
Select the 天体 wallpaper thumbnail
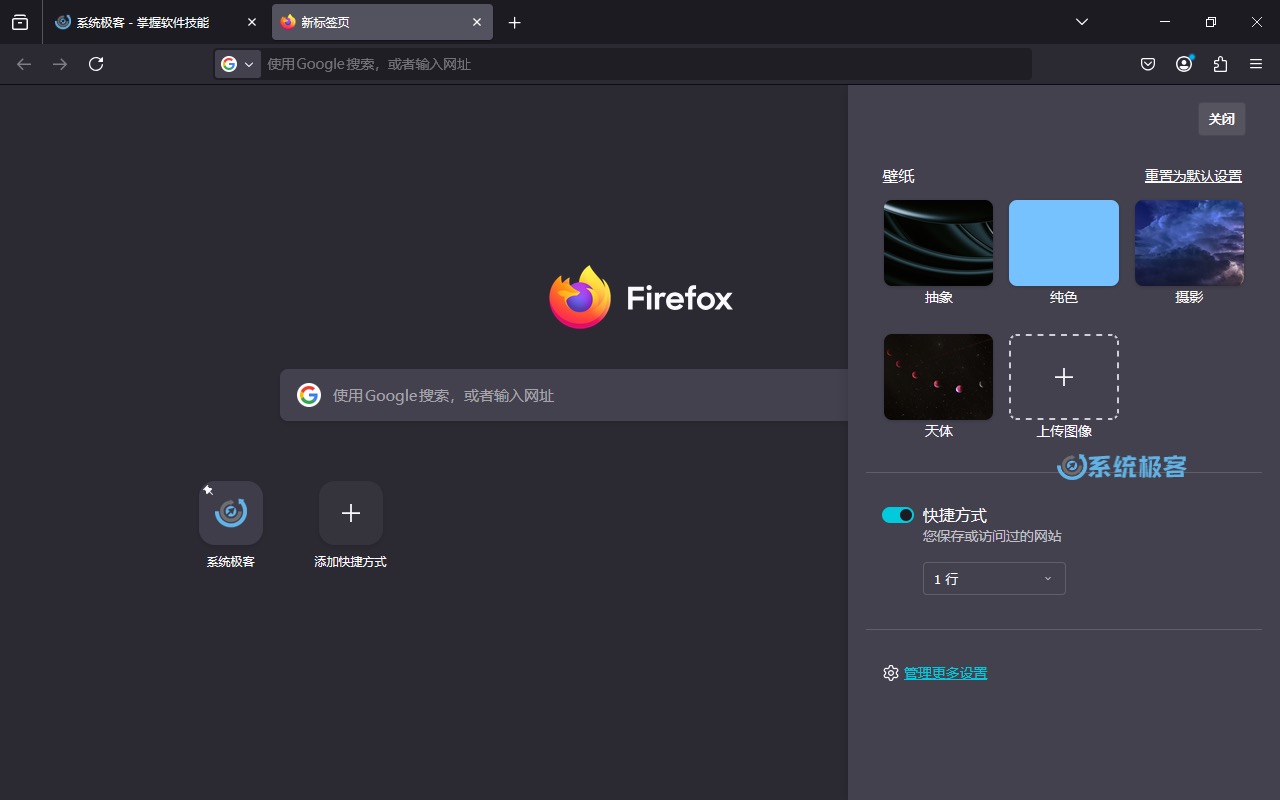(938, 377)
